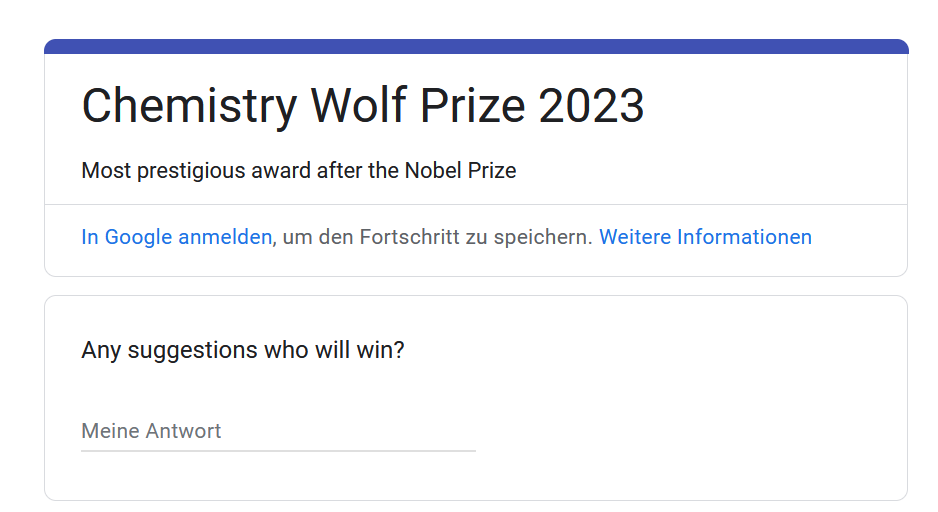Click the word "Wolf" in the form heading
This screenshot has height=512, width=938.
point(358,106)
